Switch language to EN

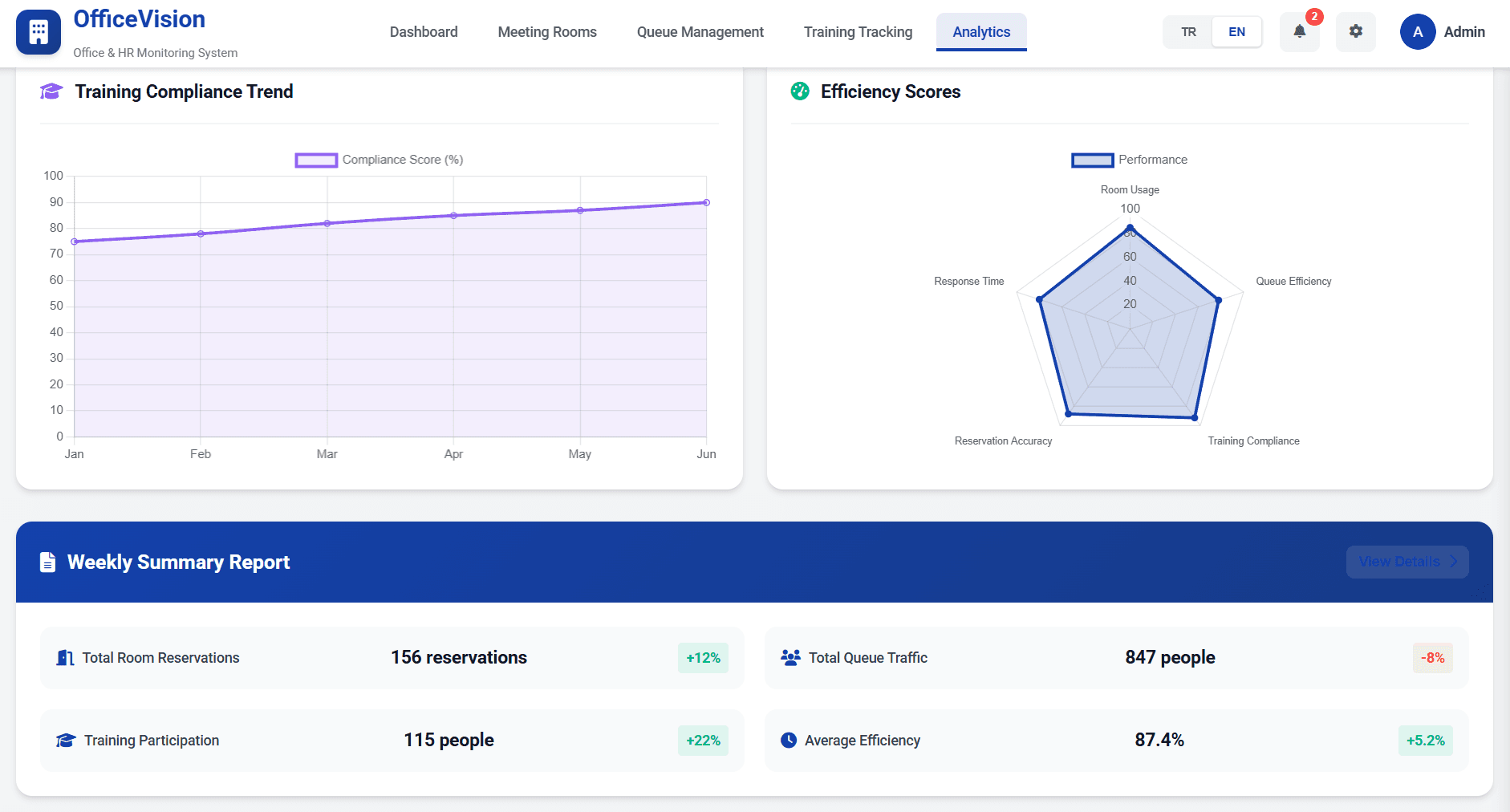coord(1236,32)
